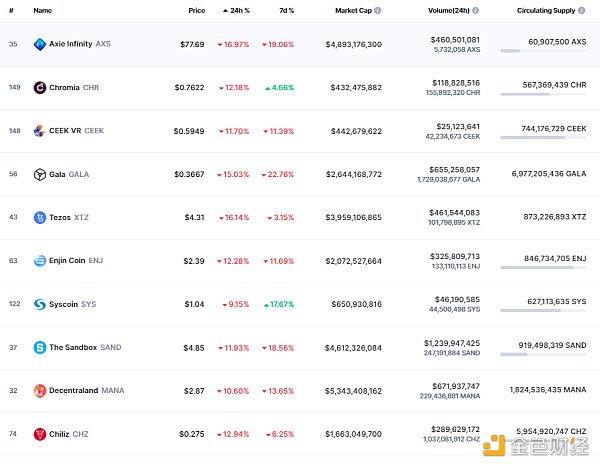The height and width of the screenshot is (467, 600).
Task: Sort by the # rank column header
Action: click(12, 11)
